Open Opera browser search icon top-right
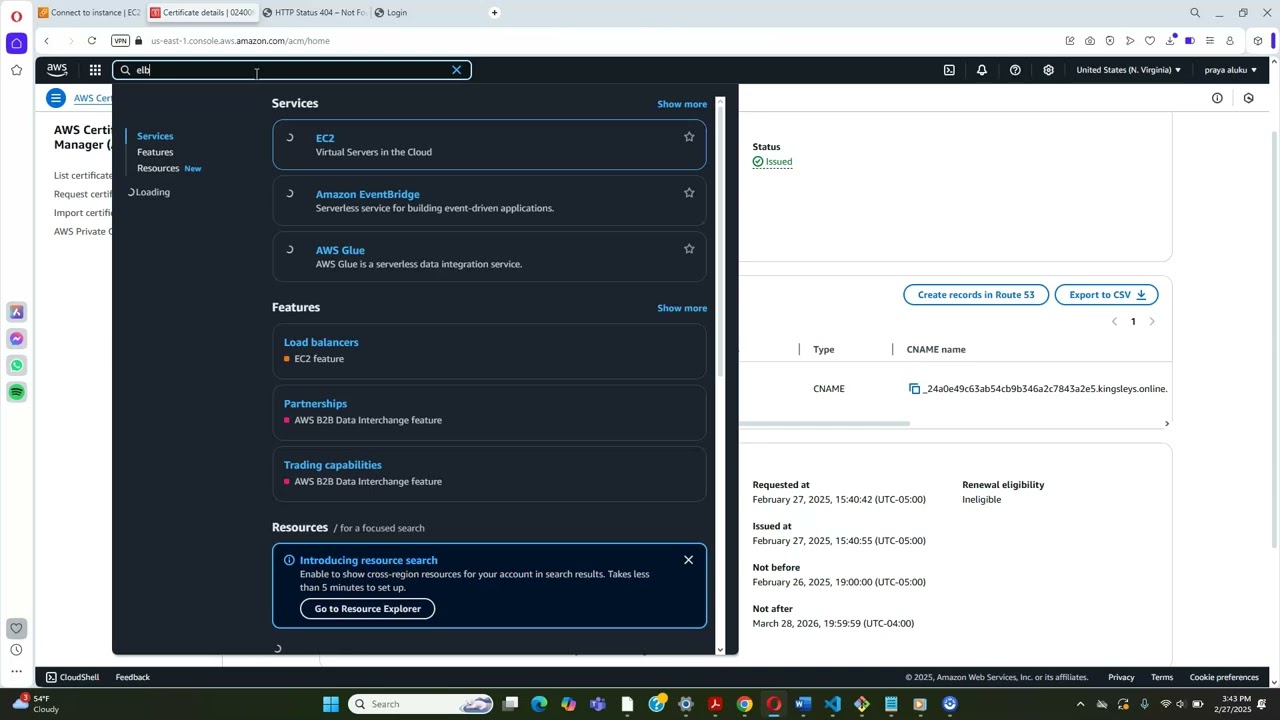Viewport: 1280px width, 720px height. (x=1195, y=13)
